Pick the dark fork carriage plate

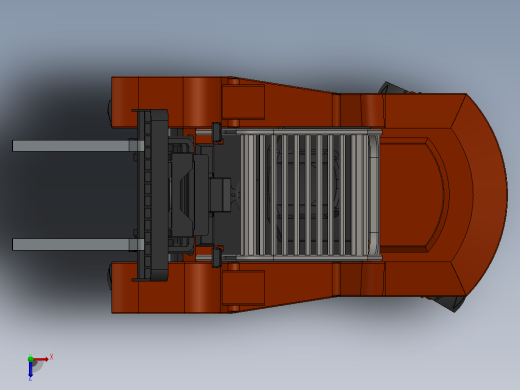coord(153,195)
